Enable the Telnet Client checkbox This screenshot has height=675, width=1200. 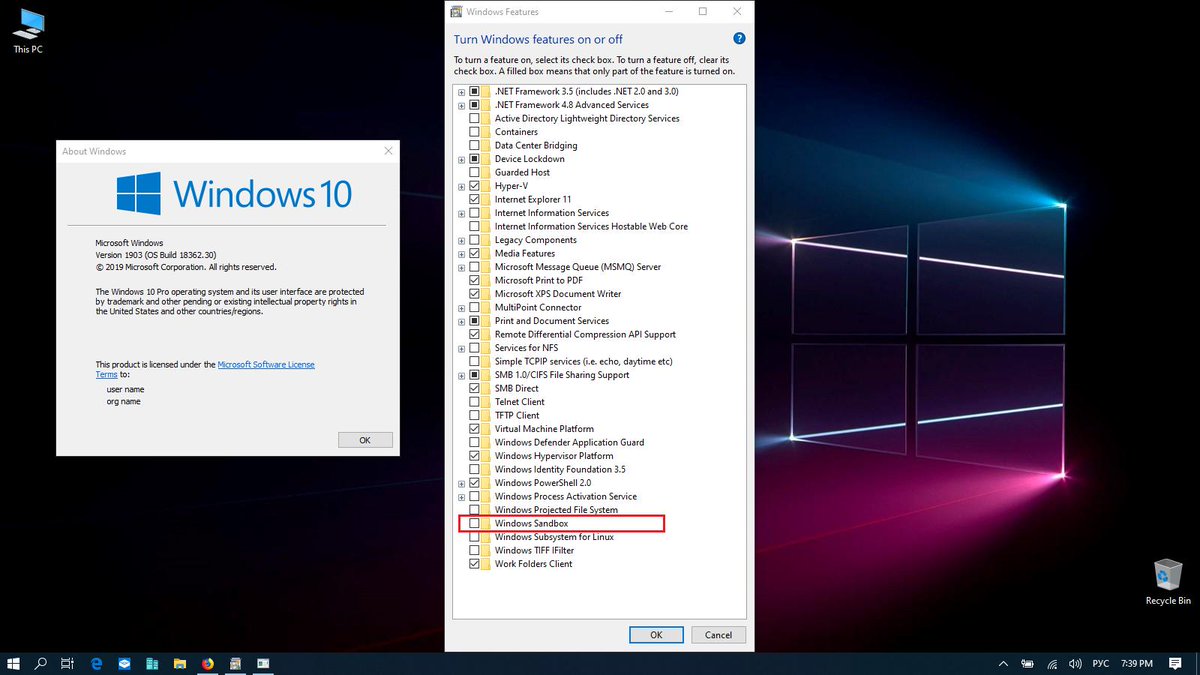(x=475, y=402)
